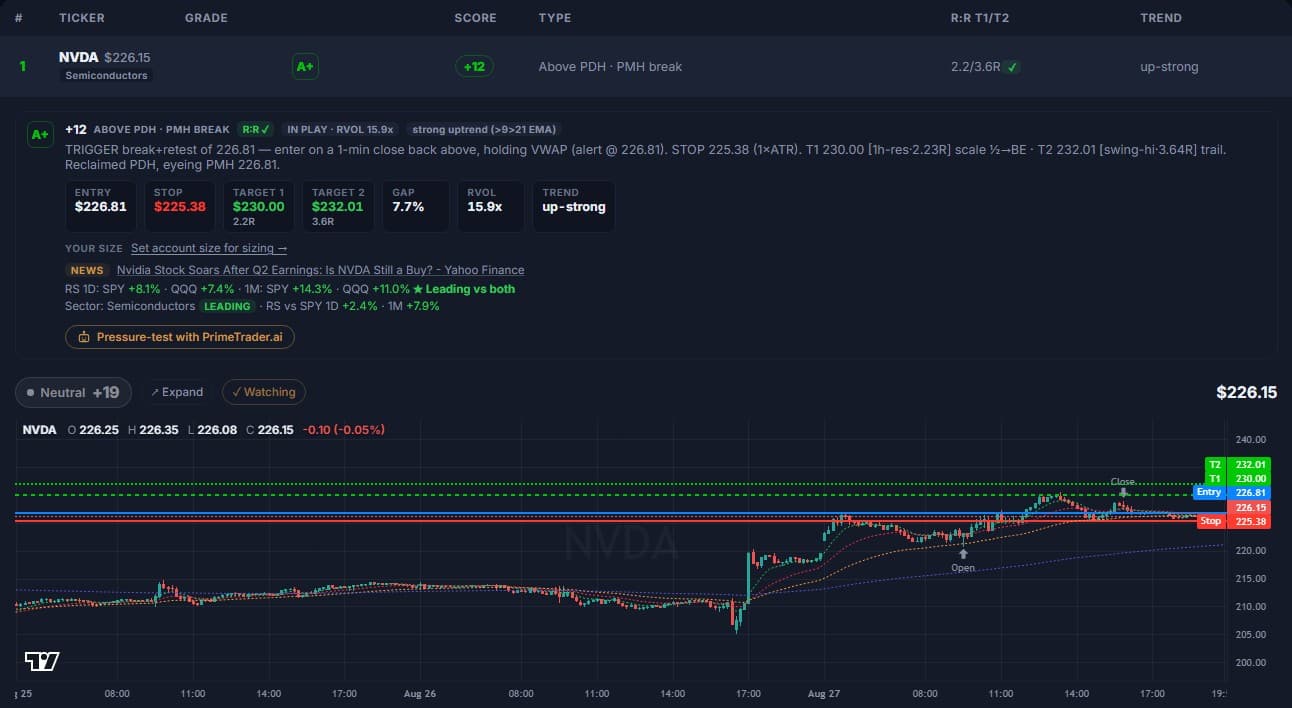This screenshot has height=708, width=1292.
Task: Click the 240.00 price axis label
Action: pyautogui.click(x=1251, y=439)
